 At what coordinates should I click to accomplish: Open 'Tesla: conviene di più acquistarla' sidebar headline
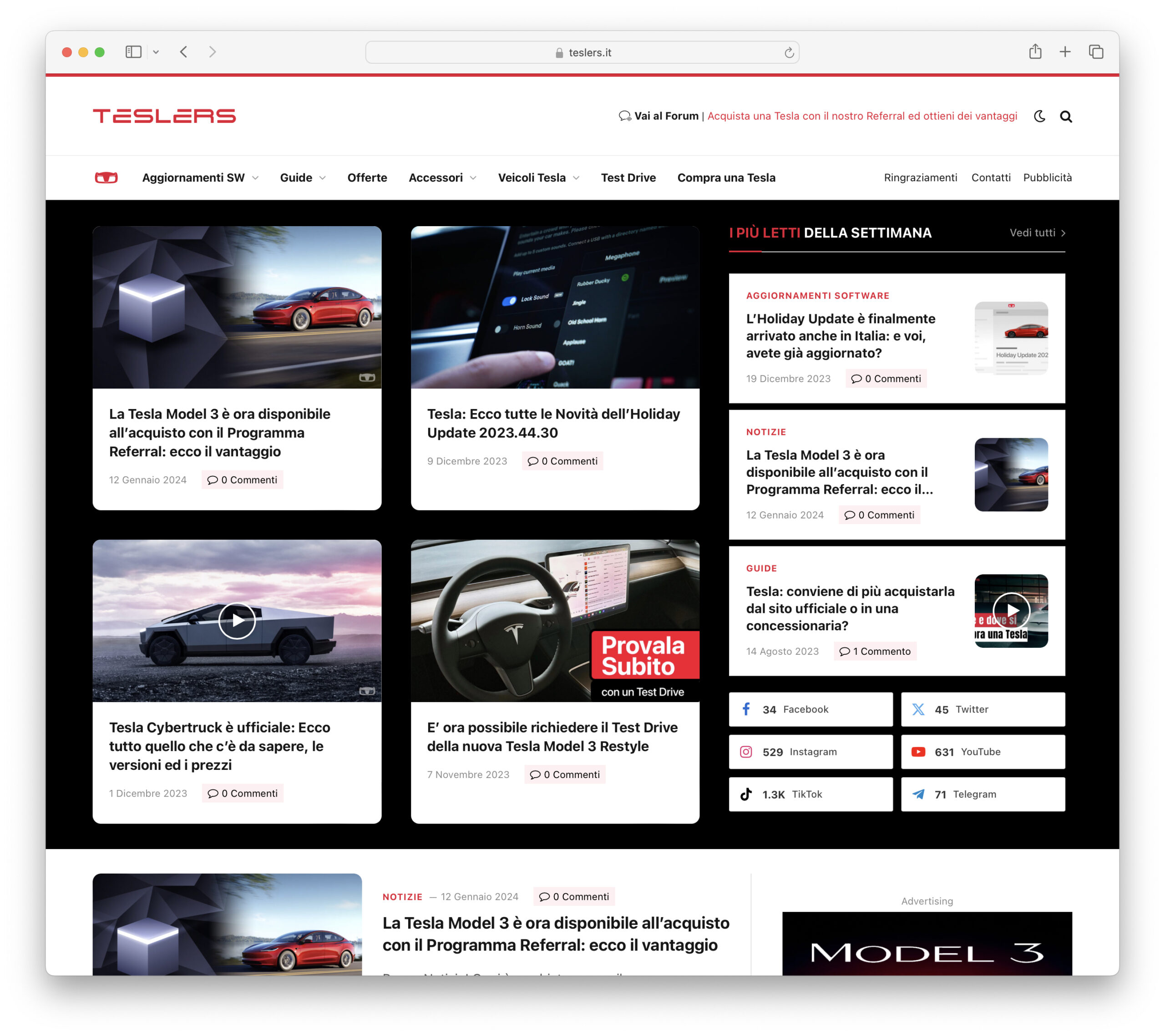(850, 609)
